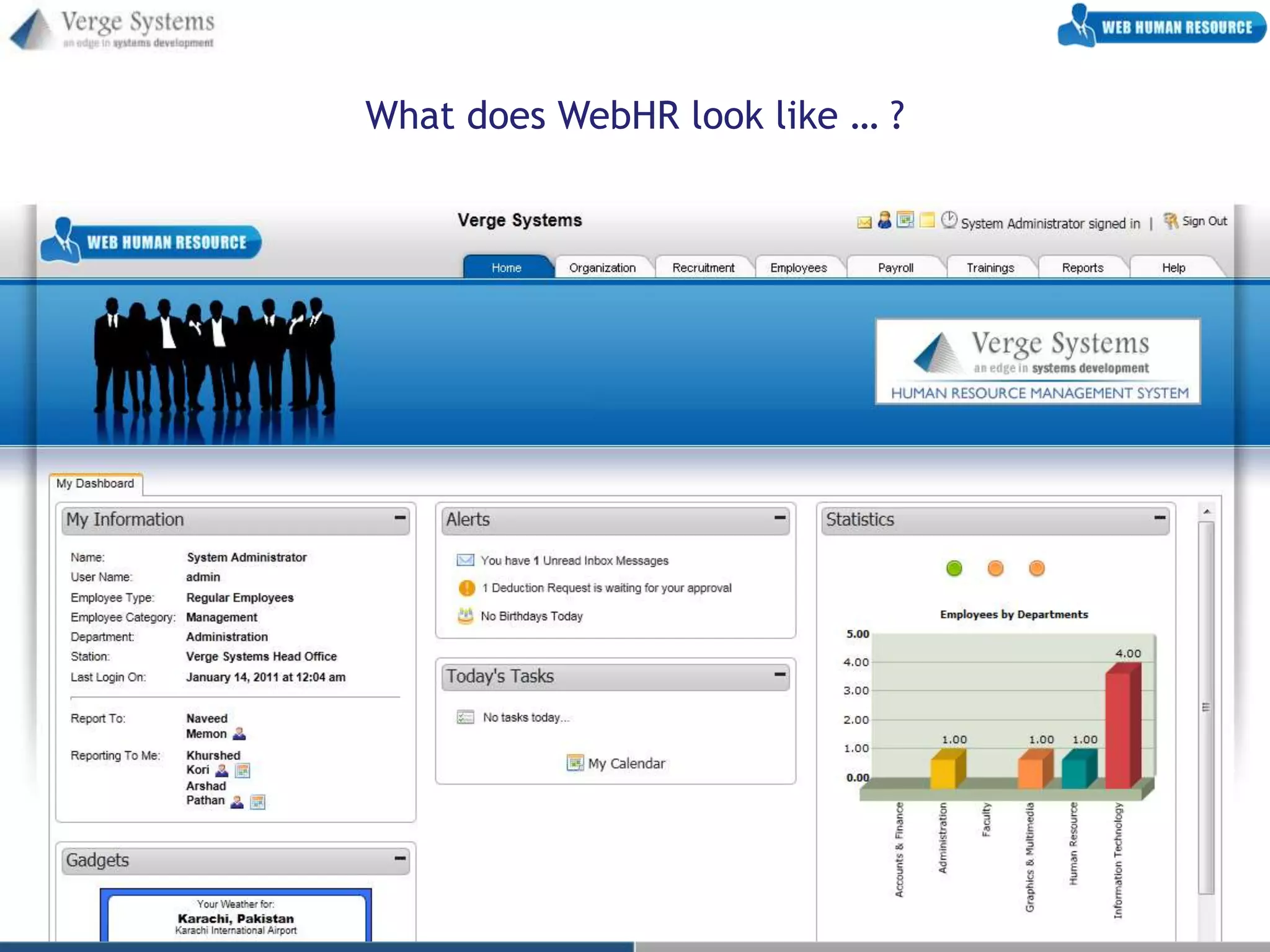Click the My Calendar icon

(575, 762)
